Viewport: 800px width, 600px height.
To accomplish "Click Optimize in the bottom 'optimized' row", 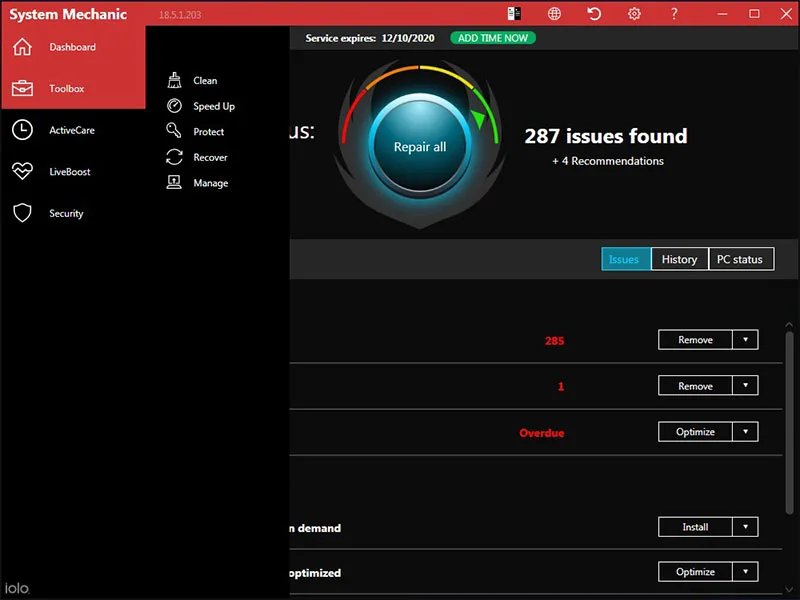I will [695, 572].
